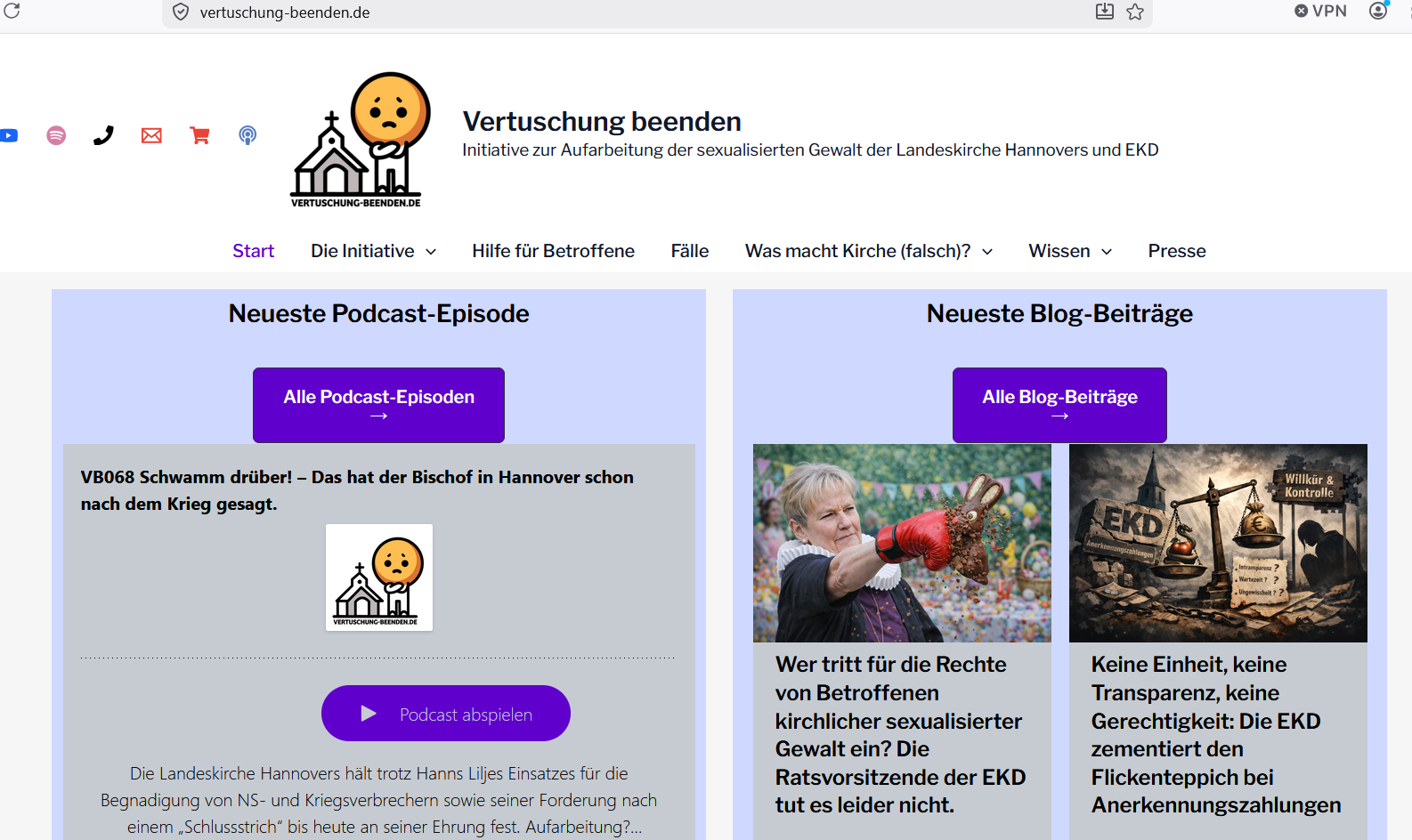The width and height of the screenshot is (1412, 840).
Task: Click the Alle Podcast-Episoden button
Action: click(x=378, y=405)
